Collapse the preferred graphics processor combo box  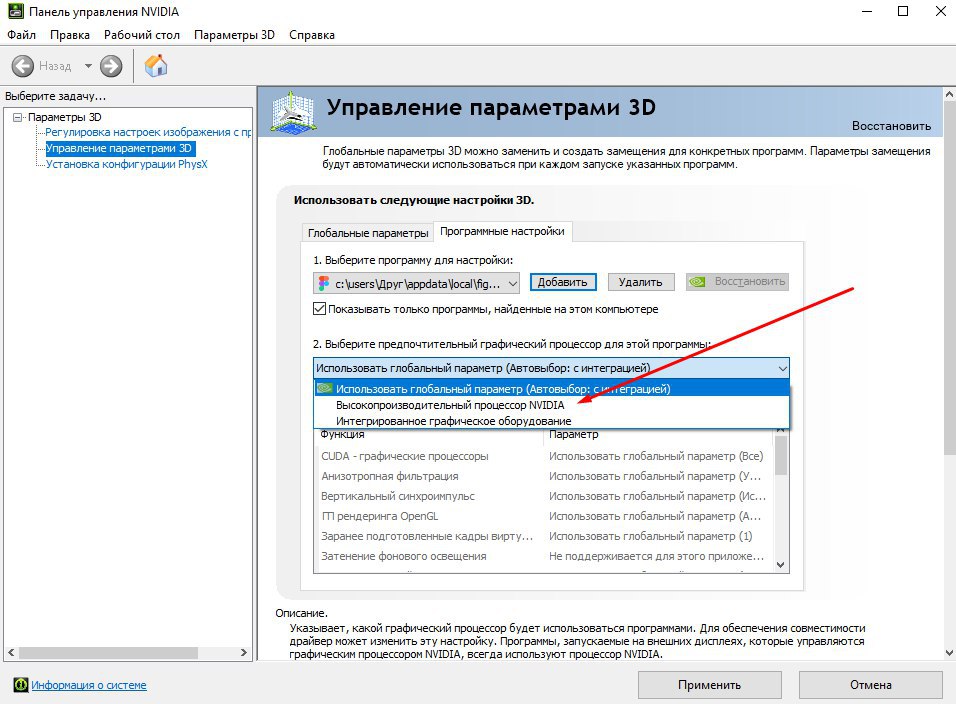pos(552,368)
